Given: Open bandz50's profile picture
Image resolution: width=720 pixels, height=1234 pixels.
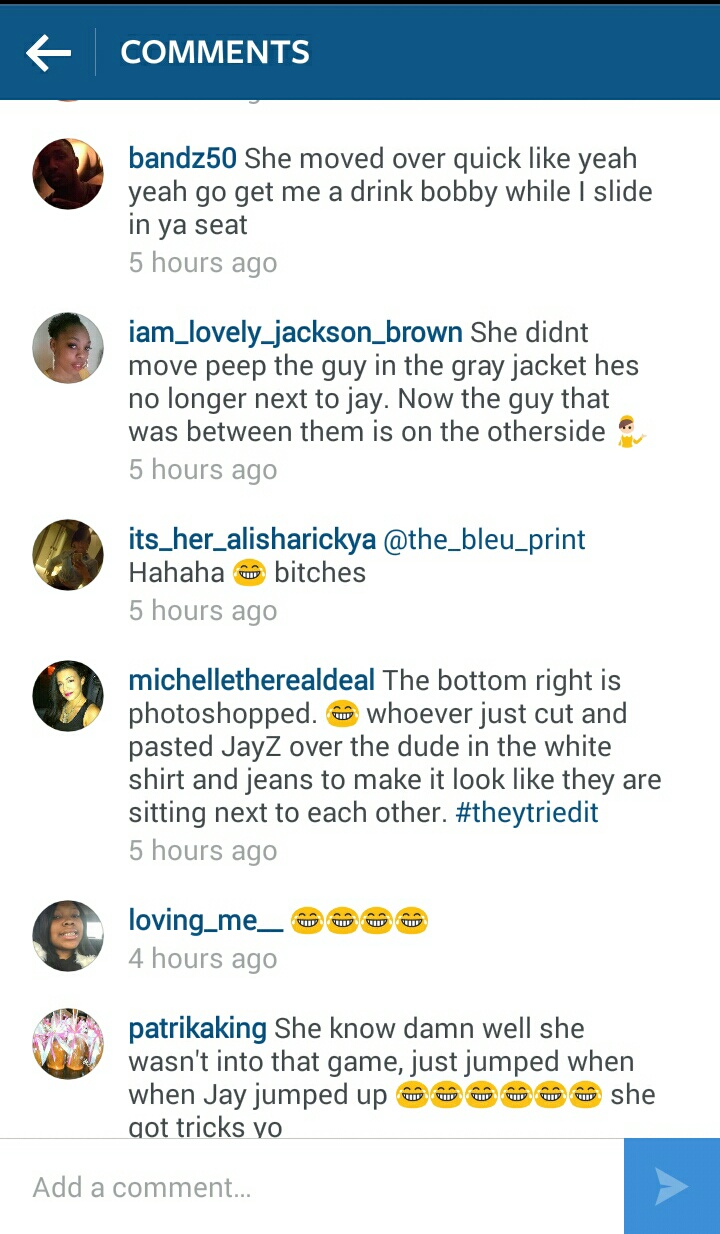Looking at the screenshot, I should click(x=68, y=174).
